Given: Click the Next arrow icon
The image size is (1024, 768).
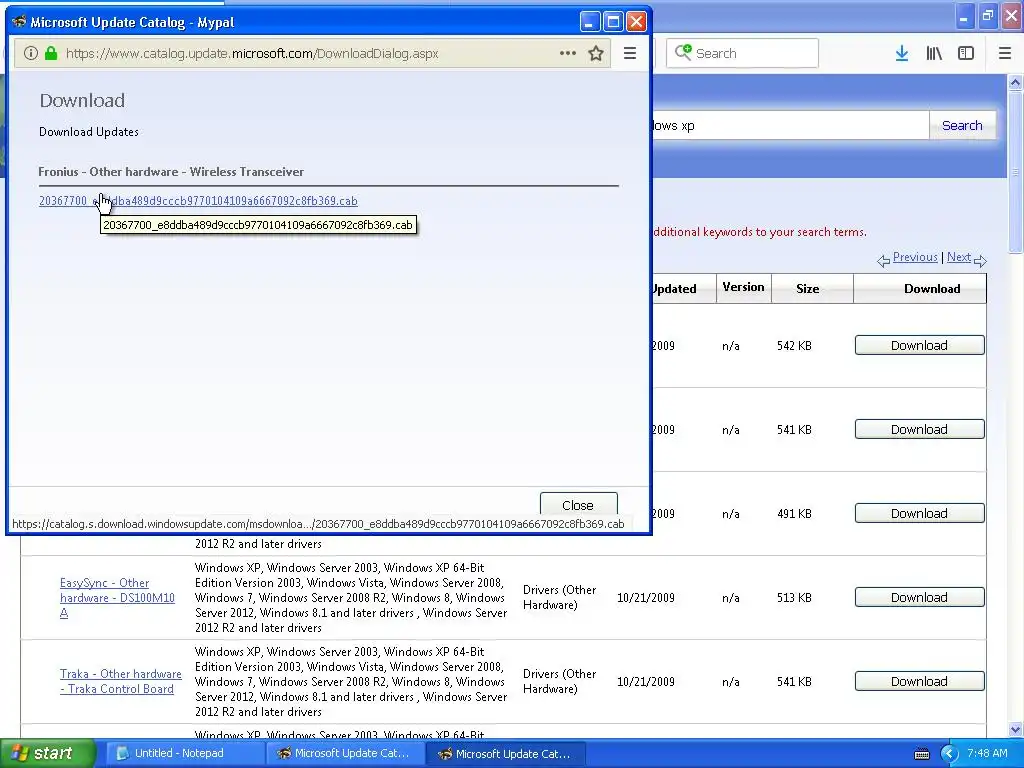Looking at the screenshot, I should (980, 261).
